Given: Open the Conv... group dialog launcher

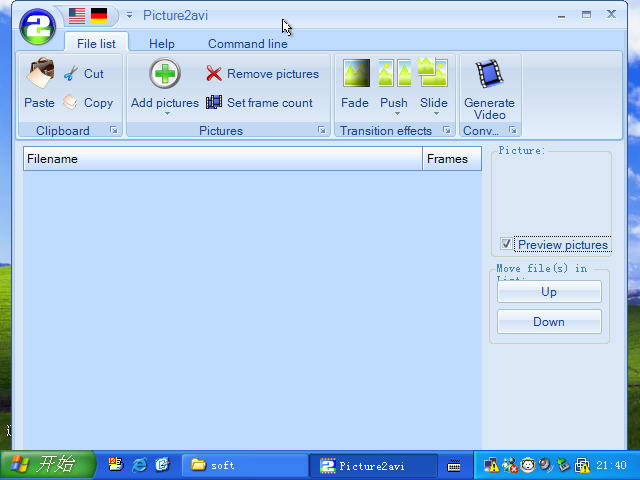Looking at the screenshot, I should point(513,130).
